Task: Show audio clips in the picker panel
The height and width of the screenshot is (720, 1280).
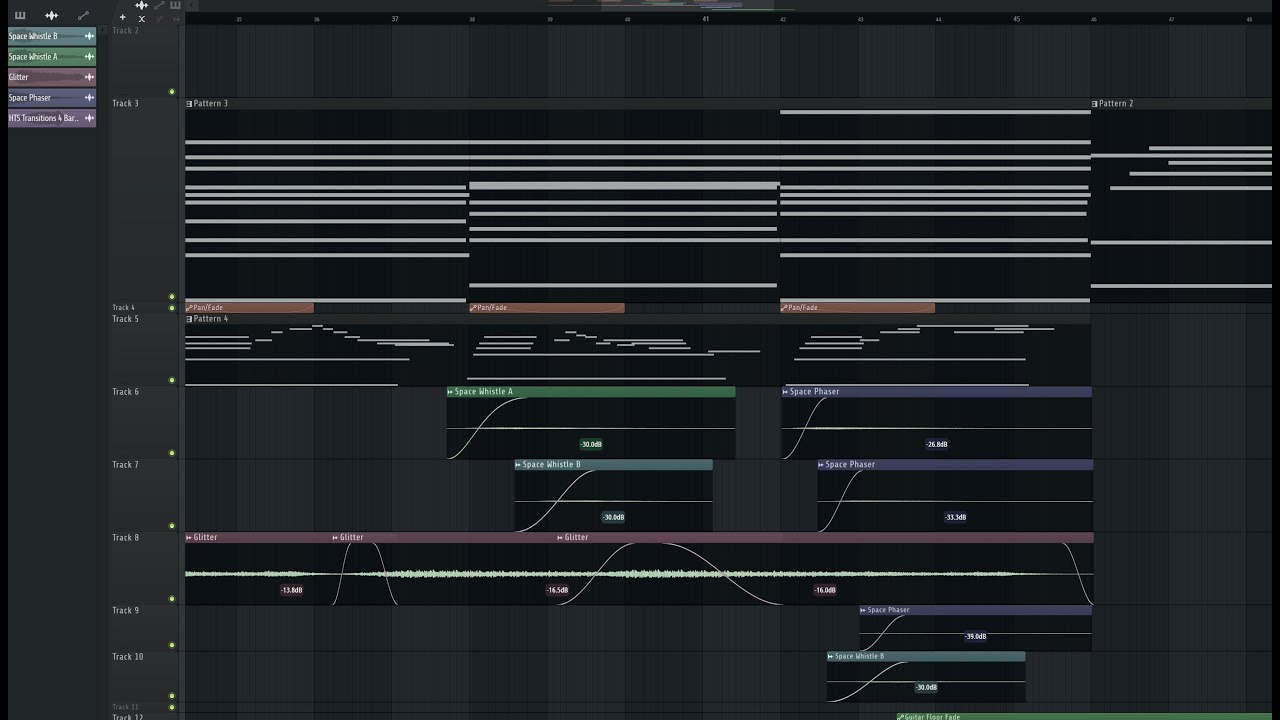Action: (52, 16)
